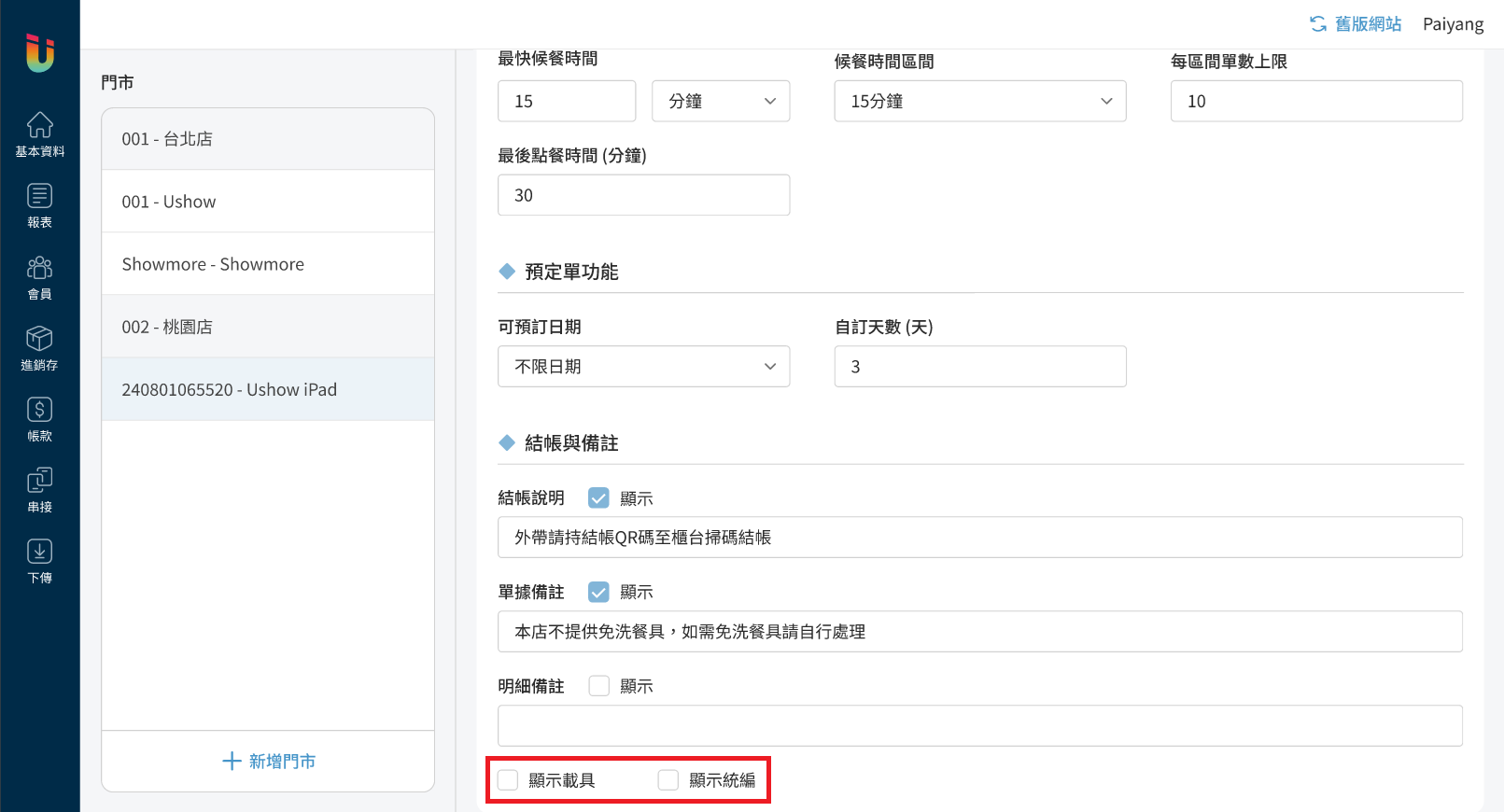
Task: Select Showmore - Showmore store
Action: (267, 264)
